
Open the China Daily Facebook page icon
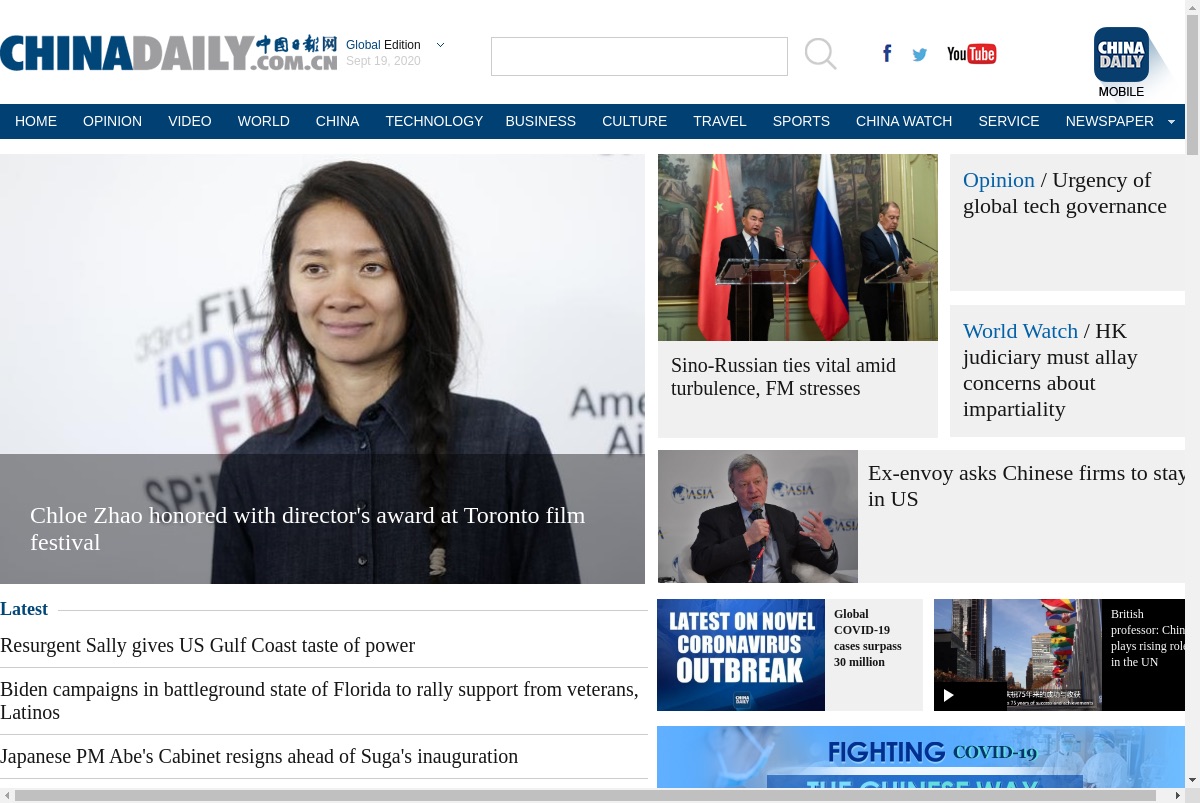[x=887, y=53]
